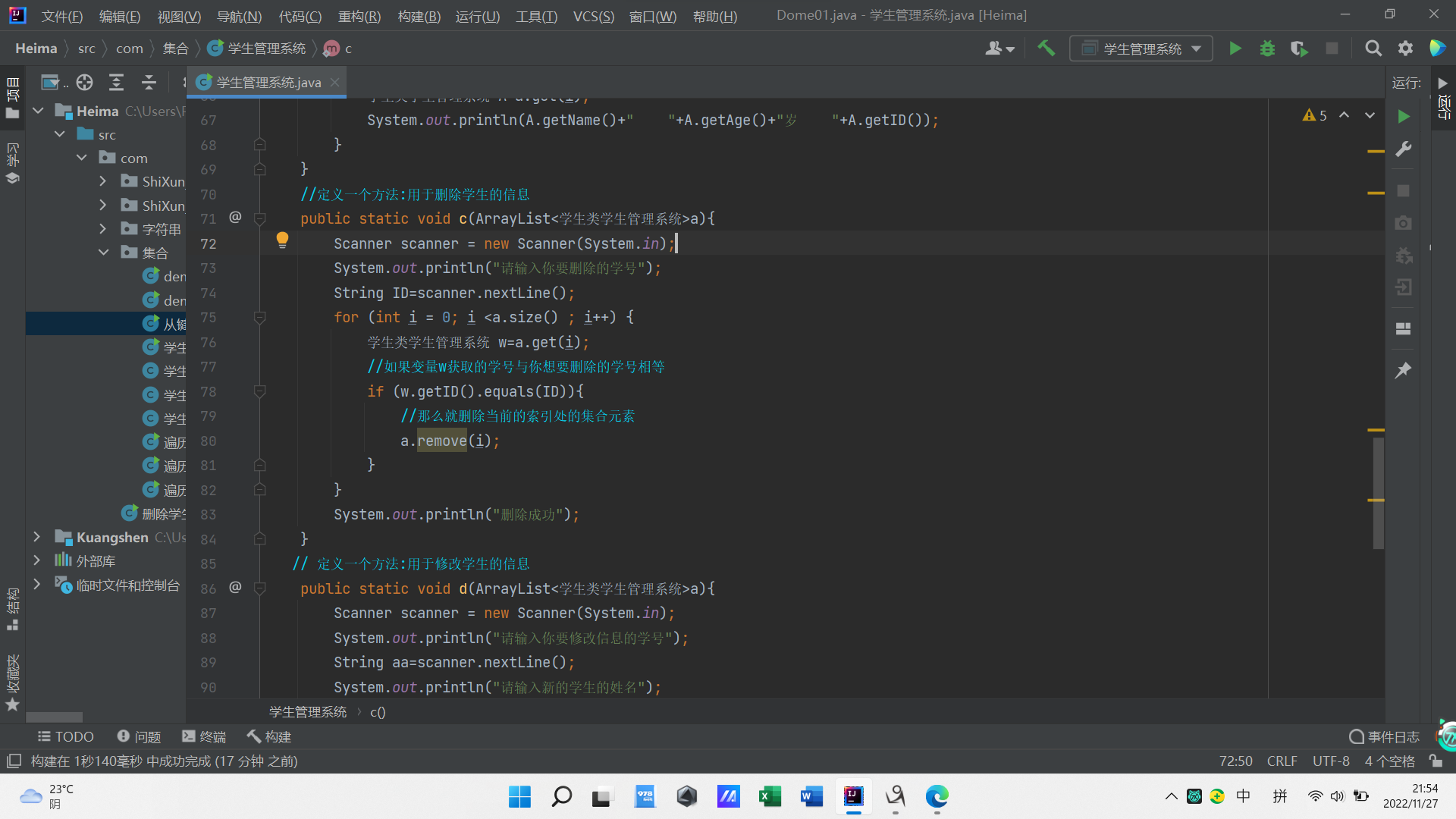The height and width of the screenshot is (819, 1456).
Task: Toggle code fold marker at line 75
Action: coord(259,318)
